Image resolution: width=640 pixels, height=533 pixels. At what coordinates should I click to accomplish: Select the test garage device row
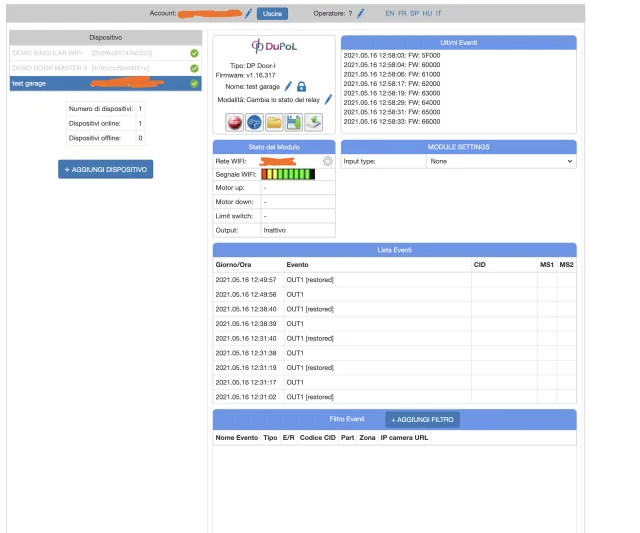click(105, 83)
